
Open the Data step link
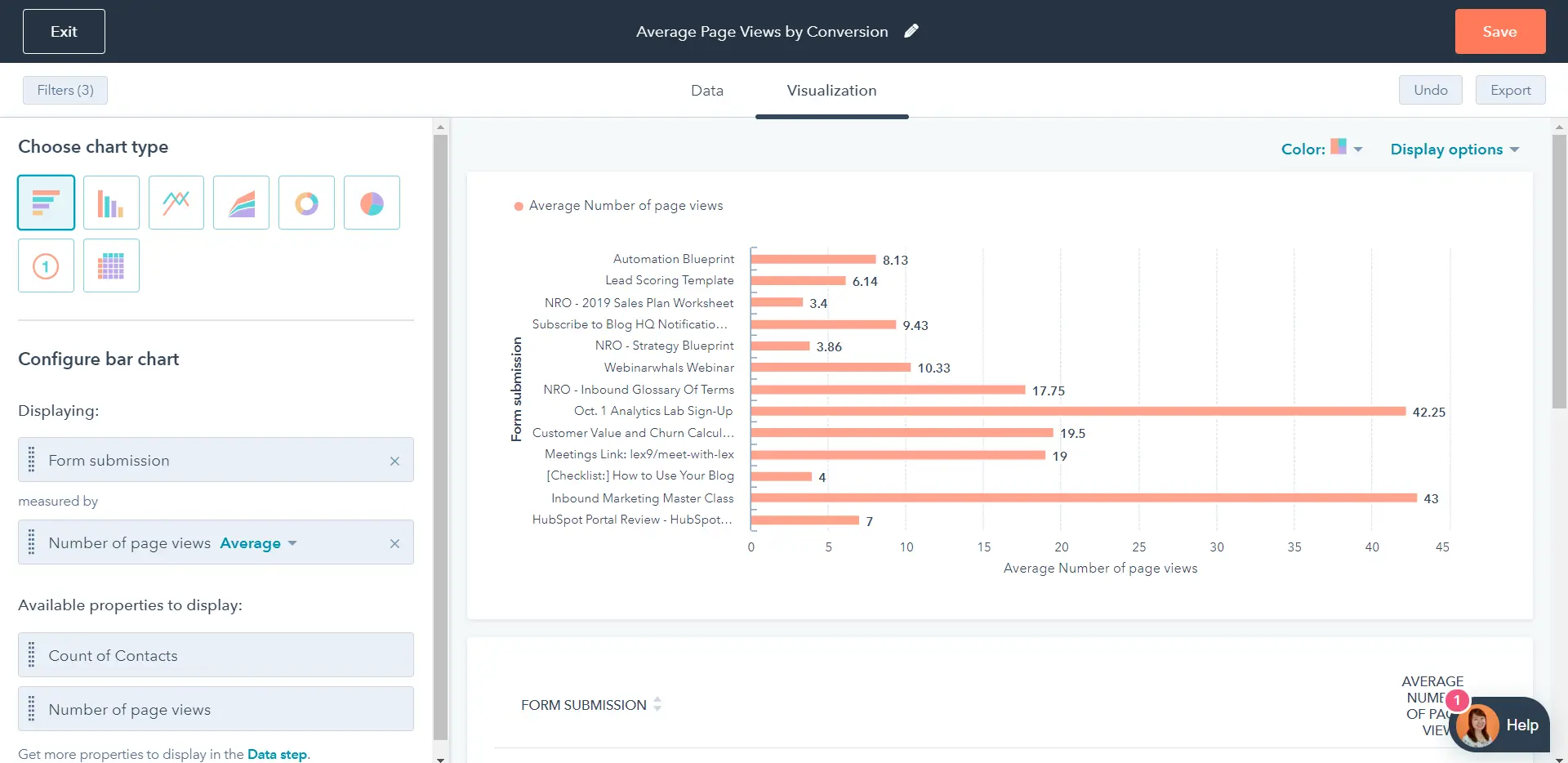277,754
